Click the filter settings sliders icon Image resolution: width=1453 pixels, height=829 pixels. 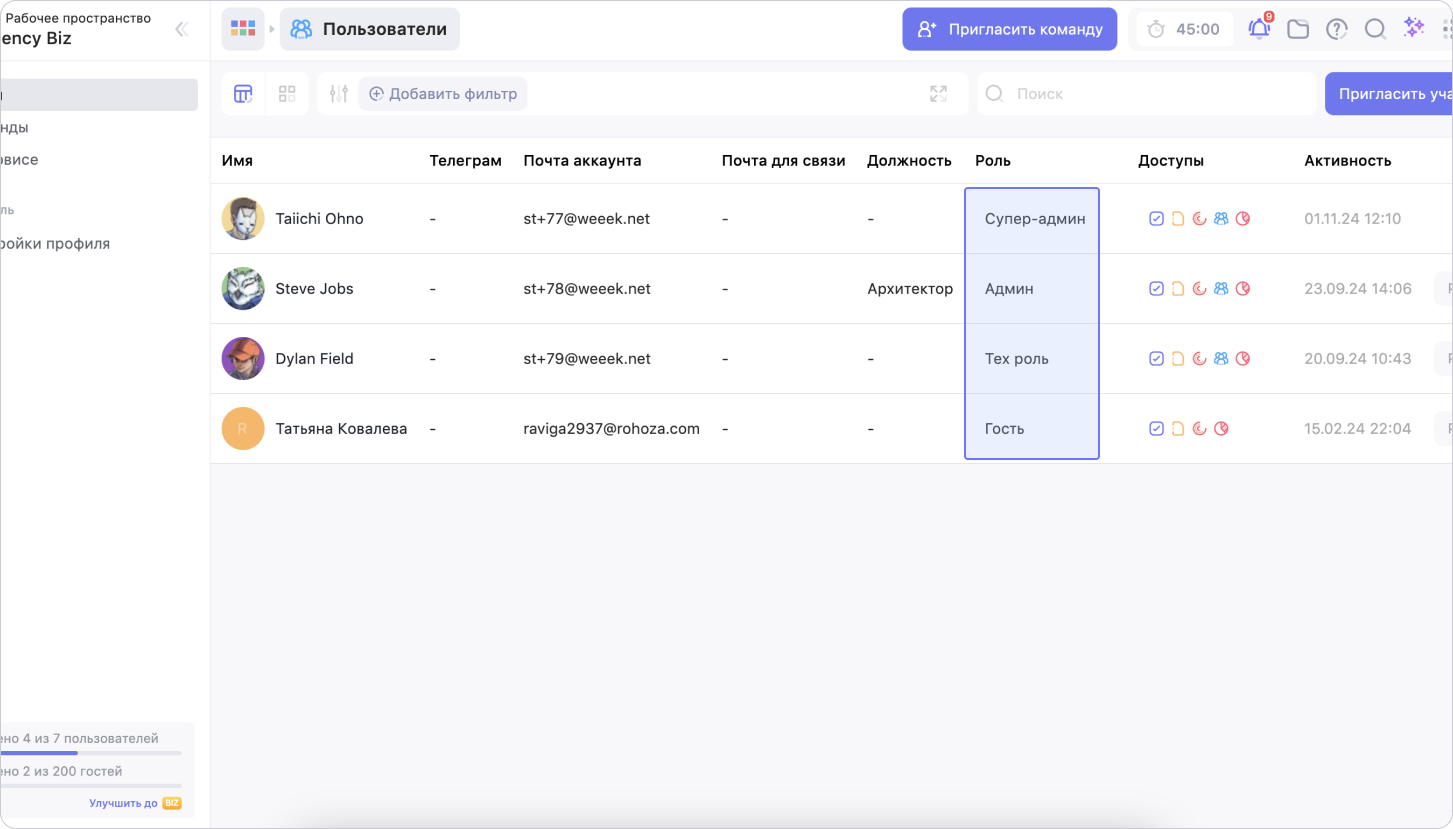coord(338,94)
